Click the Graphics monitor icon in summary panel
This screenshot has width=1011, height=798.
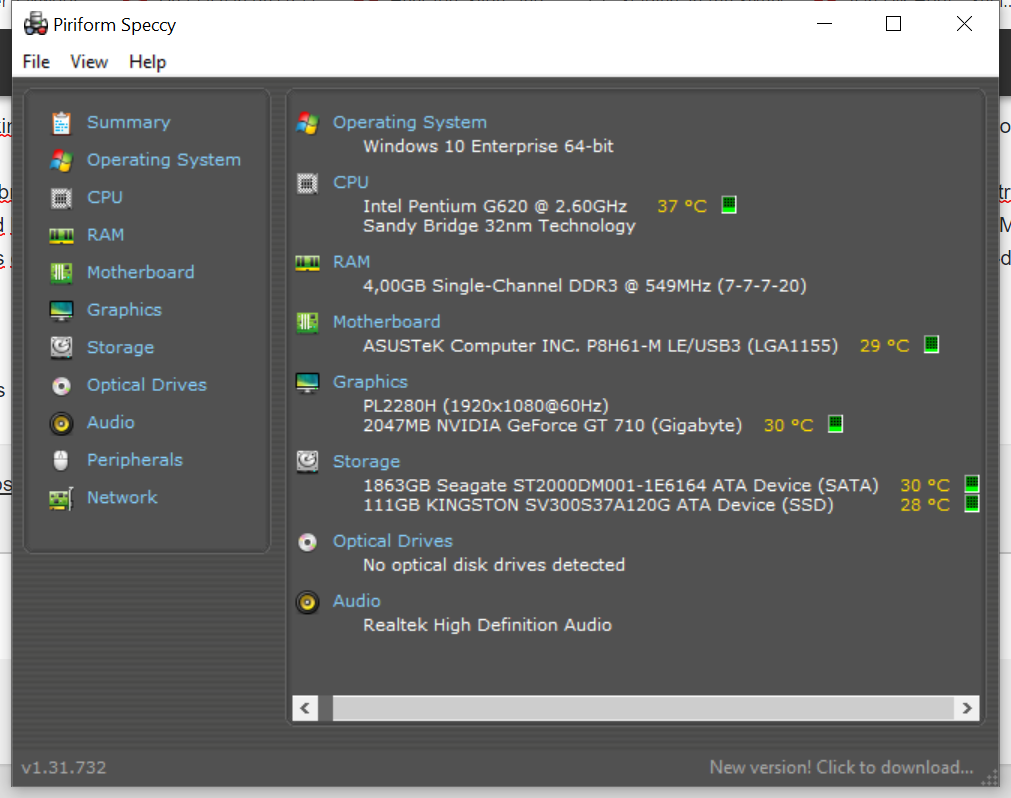coord(308,382)
